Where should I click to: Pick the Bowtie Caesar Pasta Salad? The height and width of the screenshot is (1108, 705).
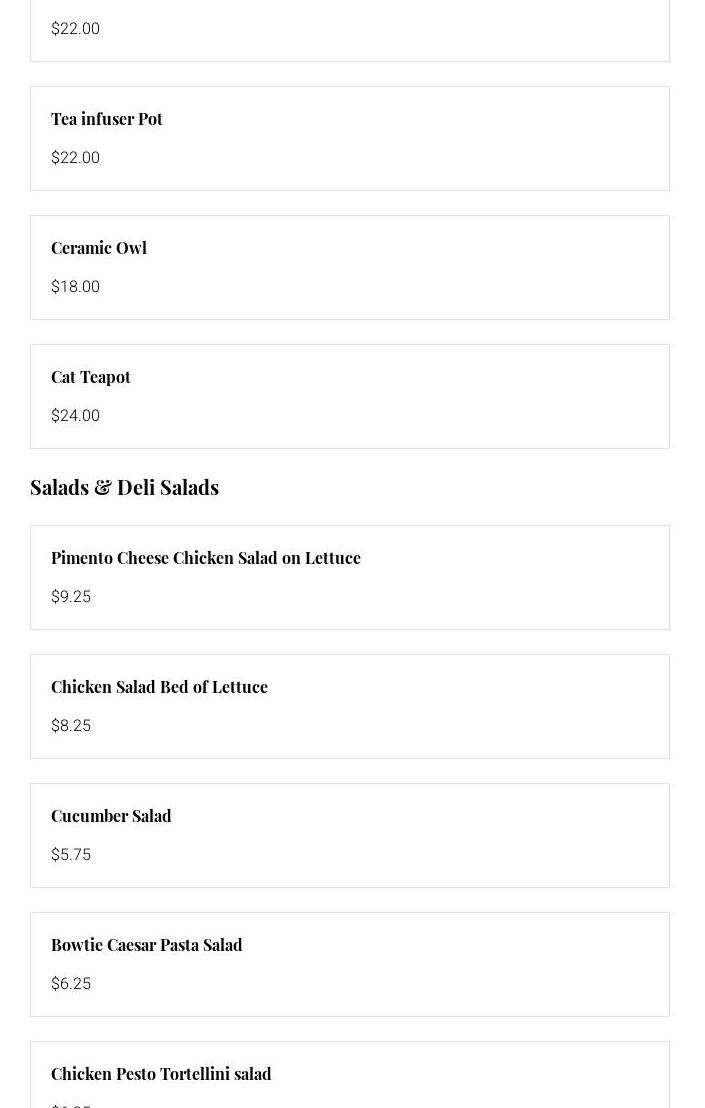pyautogui.click(x=147, y=945)
